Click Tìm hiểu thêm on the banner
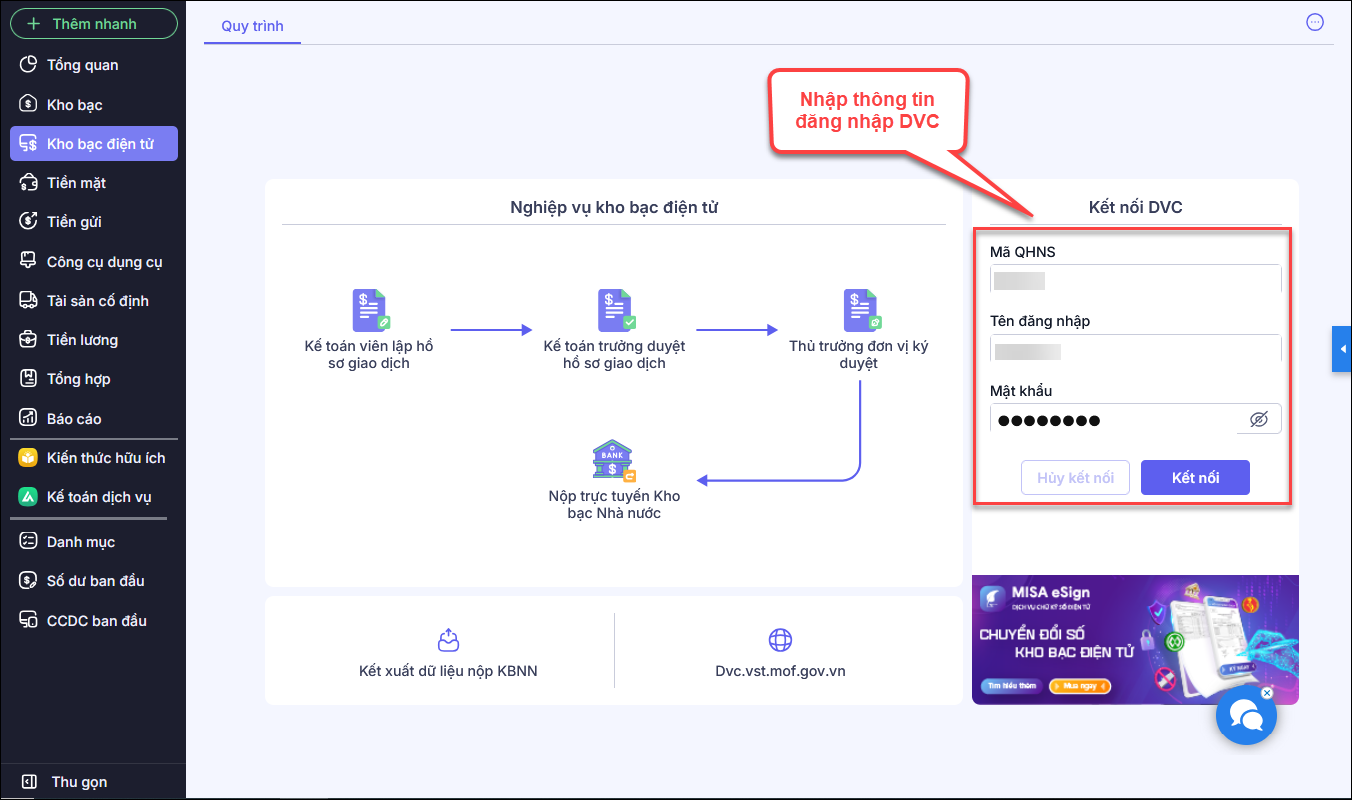Viewport: 1352px width, 800px height. (x=1011, y=686)
